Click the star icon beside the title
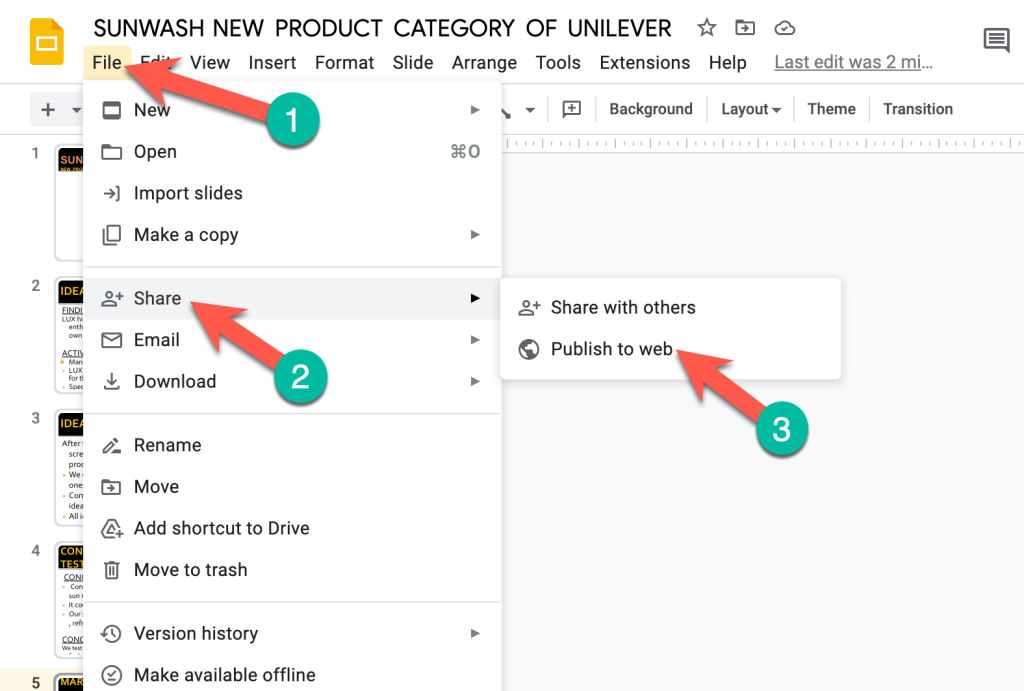Screen dimensions: 1024x691 [x=707, y=28]
